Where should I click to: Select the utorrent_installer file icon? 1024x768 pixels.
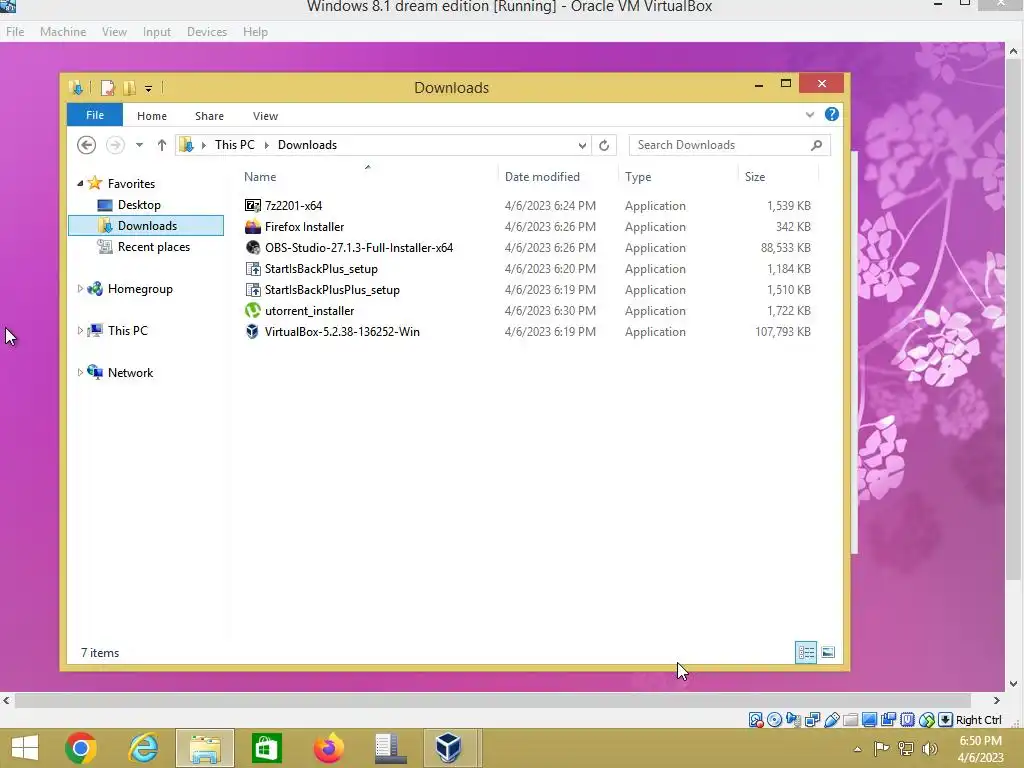[252, 311]
